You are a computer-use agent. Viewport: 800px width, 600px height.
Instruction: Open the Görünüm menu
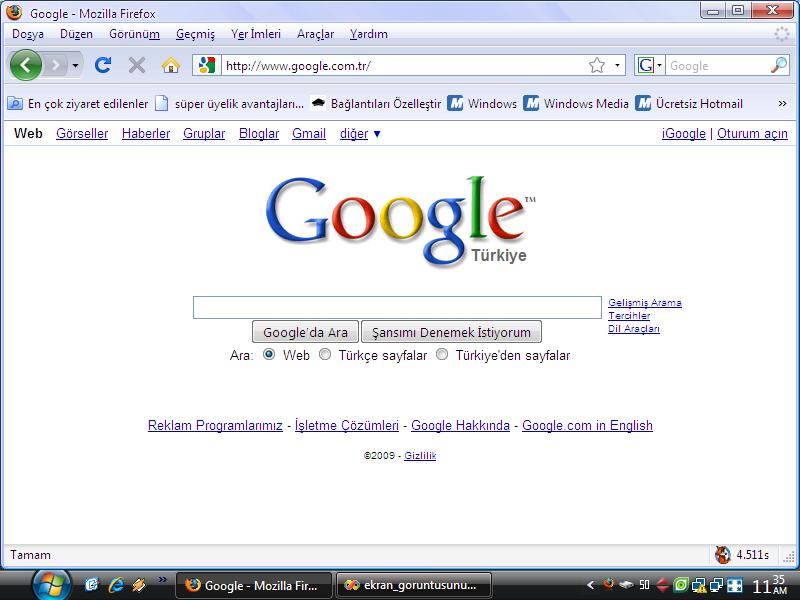click(x=134, y=34)
